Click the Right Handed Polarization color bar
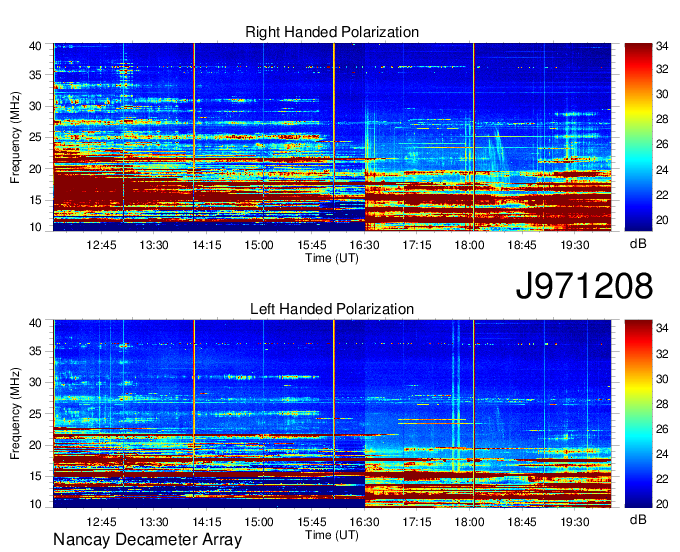This screenshot has height=552, width=680. tap(638, 137)
